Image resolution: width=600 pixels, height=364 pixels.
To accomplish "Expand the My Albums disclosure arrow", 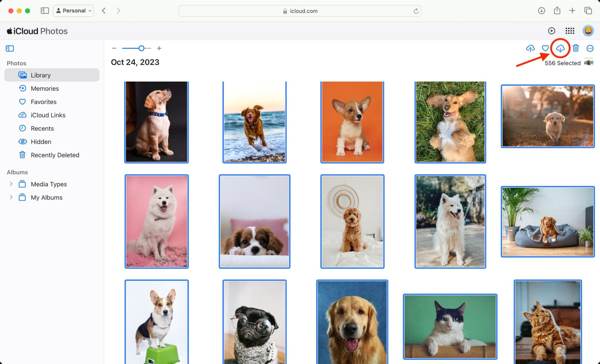I will click(11, 198).
